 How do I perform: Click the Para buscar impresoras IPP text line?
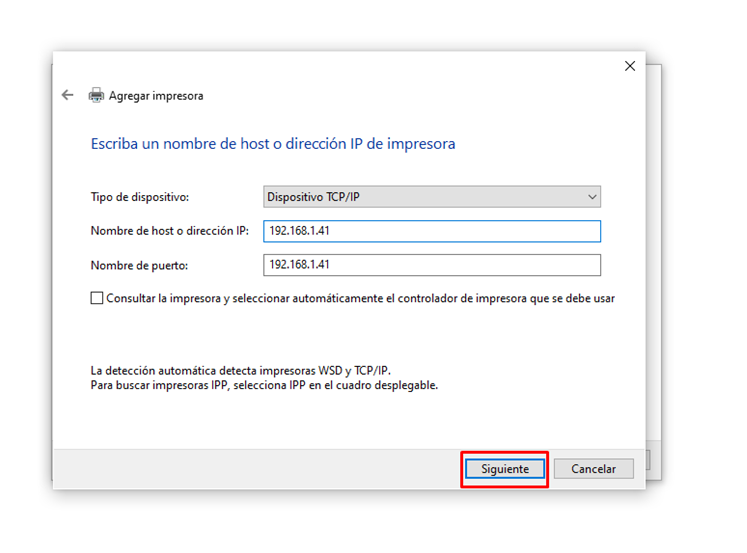(264, 384)
